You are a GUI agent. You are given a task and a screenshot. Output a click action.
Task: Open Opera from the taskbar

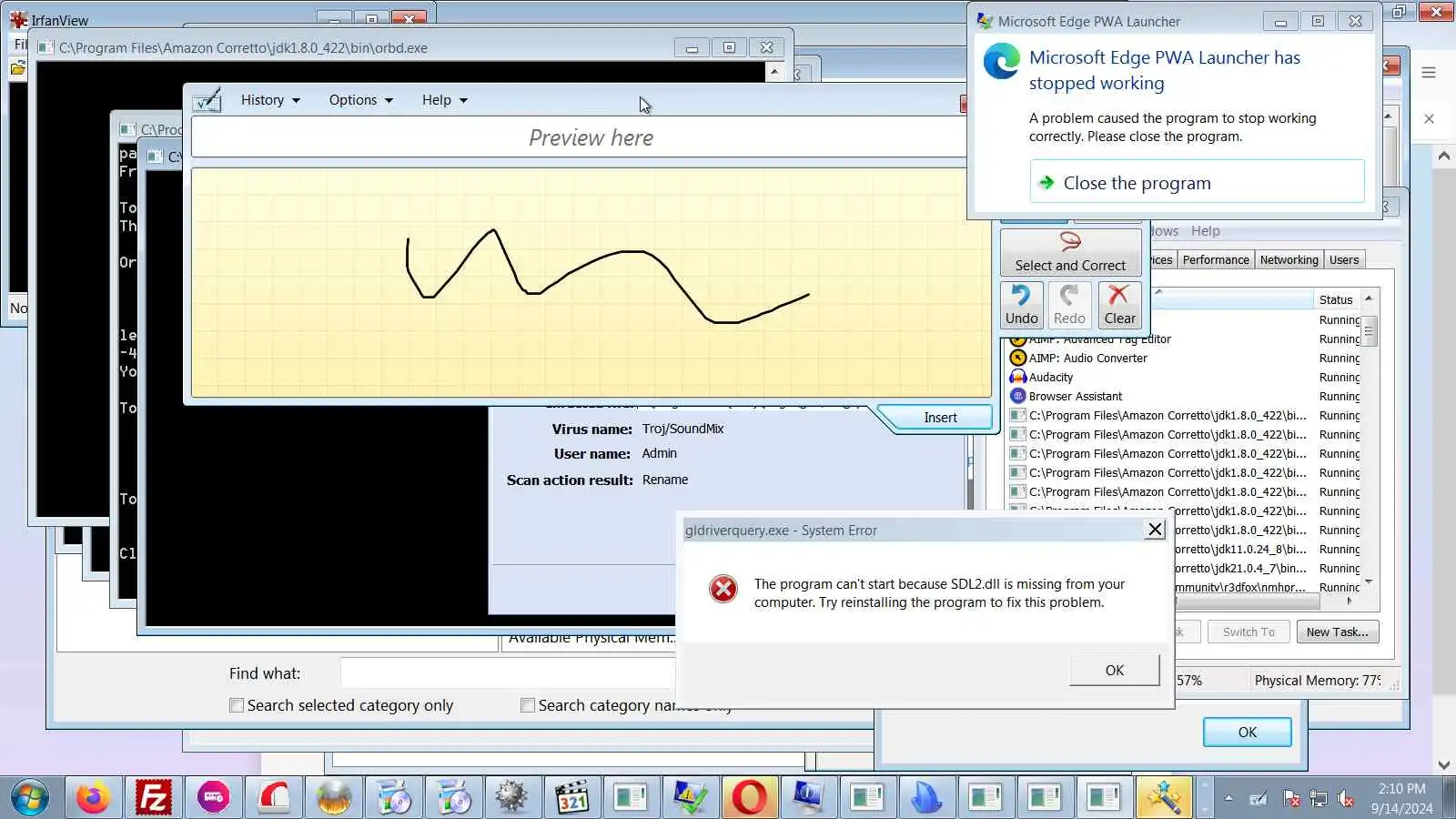pyautogui.click(x=749, y=798)
